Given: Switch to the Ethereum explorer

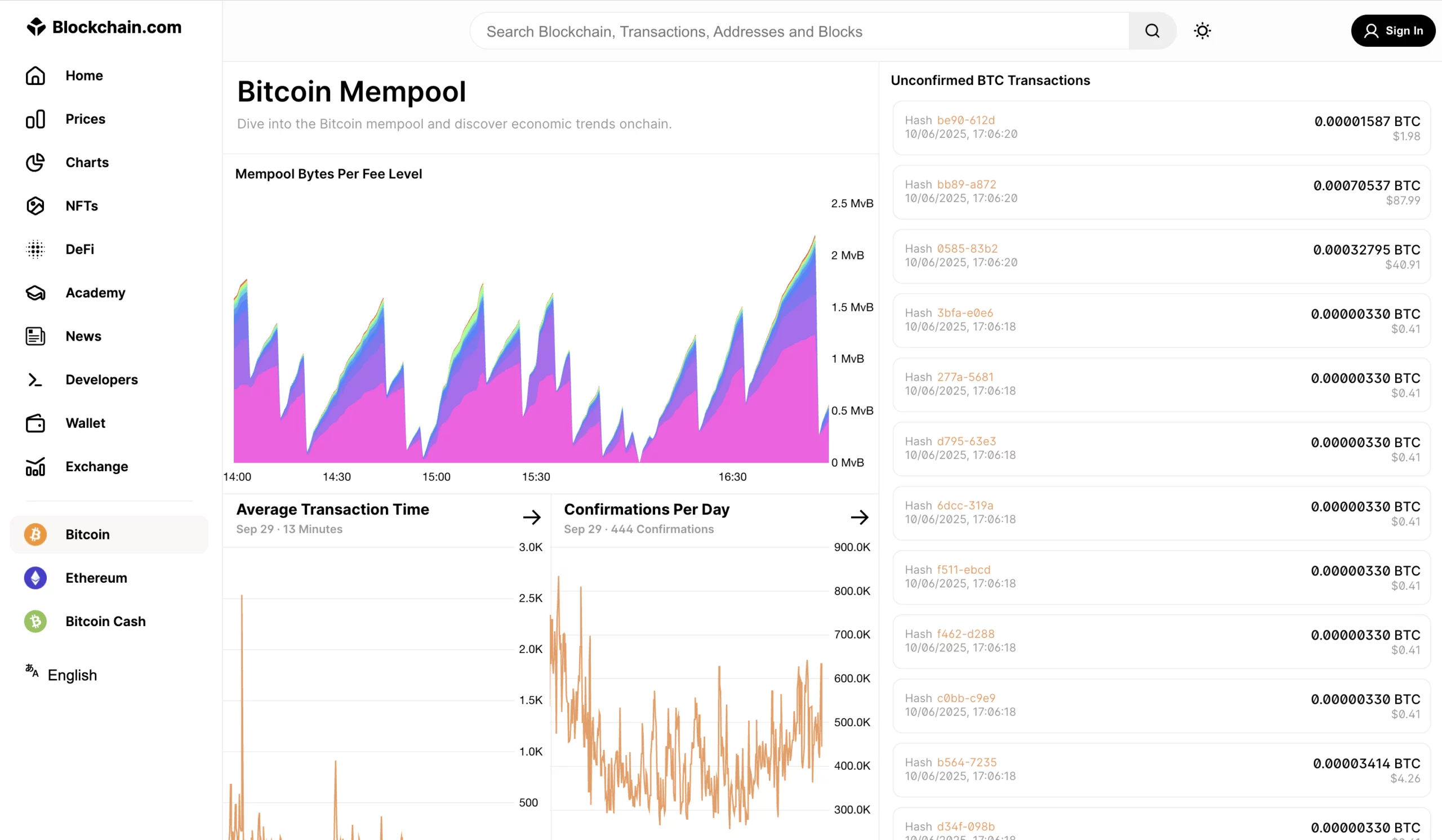Looking at the screenshot, I should [96, 578].
